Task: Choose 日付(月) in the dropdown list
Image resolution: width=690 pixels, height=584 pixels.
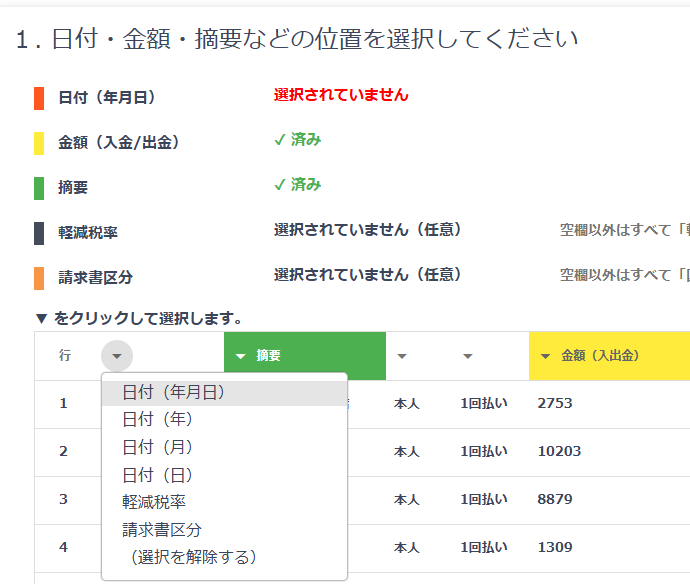Action: coord(224,447)
